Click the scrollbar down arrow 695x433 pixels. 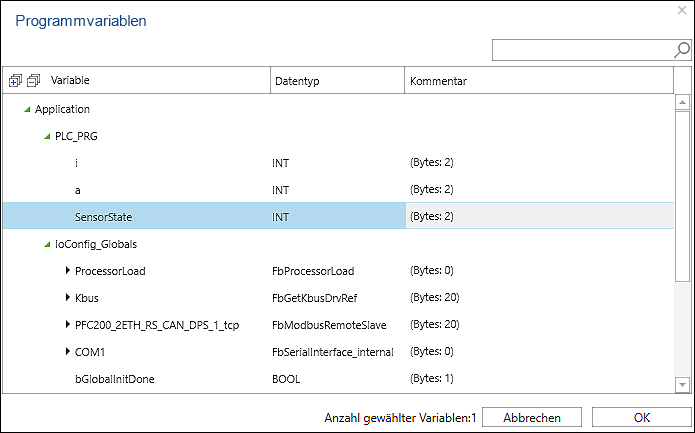[682, 385]
